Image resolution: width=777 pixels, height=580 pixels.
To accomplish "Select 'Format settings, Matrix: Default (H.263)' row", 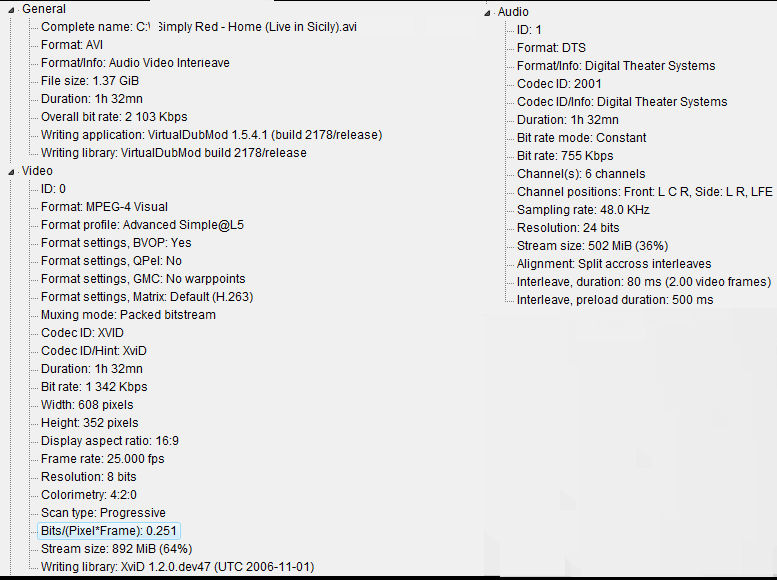I will tap(147, 297).
